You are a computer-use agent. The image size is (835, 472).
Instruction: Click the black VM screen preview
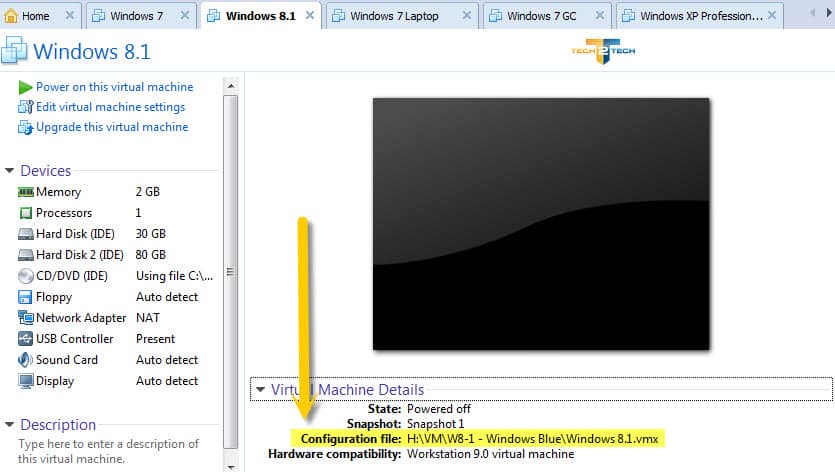tap(541, 224)
